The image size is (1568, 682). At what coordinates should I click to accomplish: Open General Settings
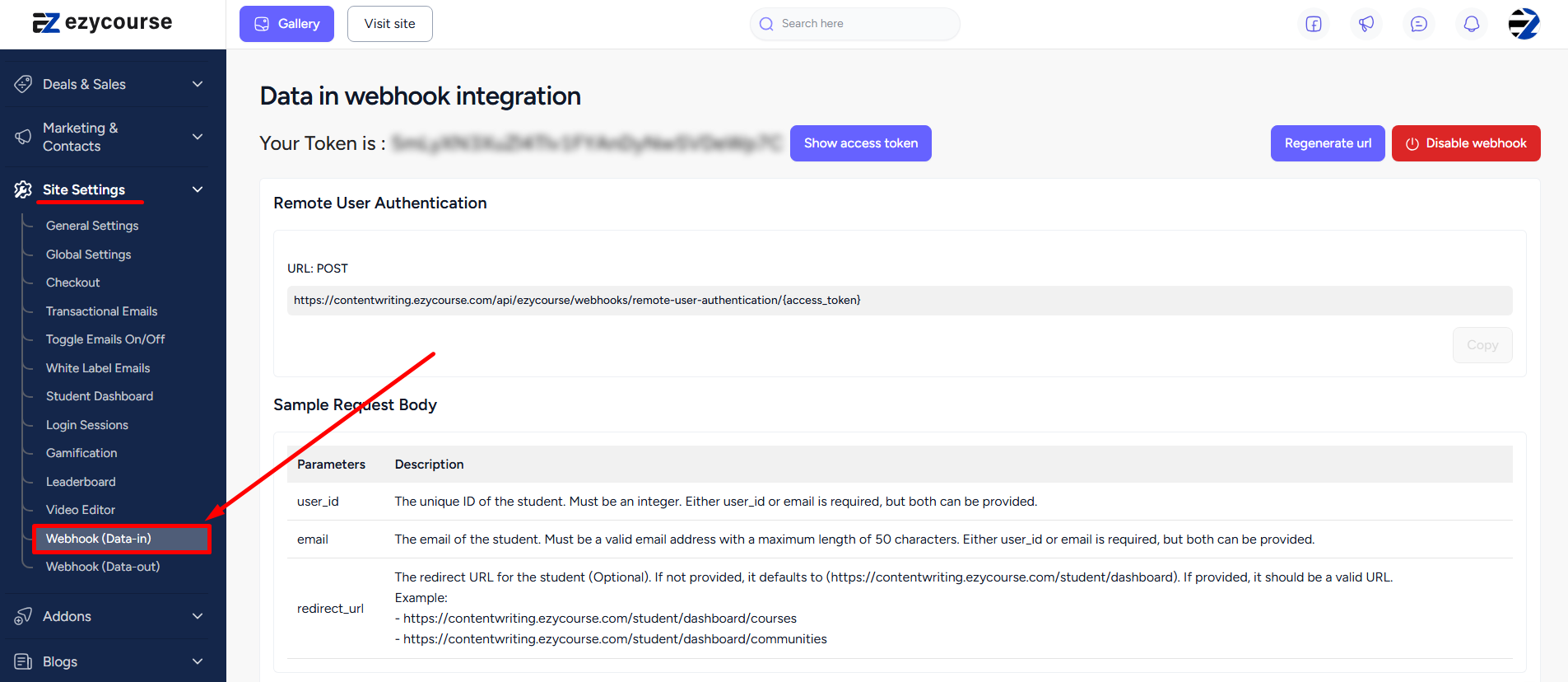[x=92, y=226]
